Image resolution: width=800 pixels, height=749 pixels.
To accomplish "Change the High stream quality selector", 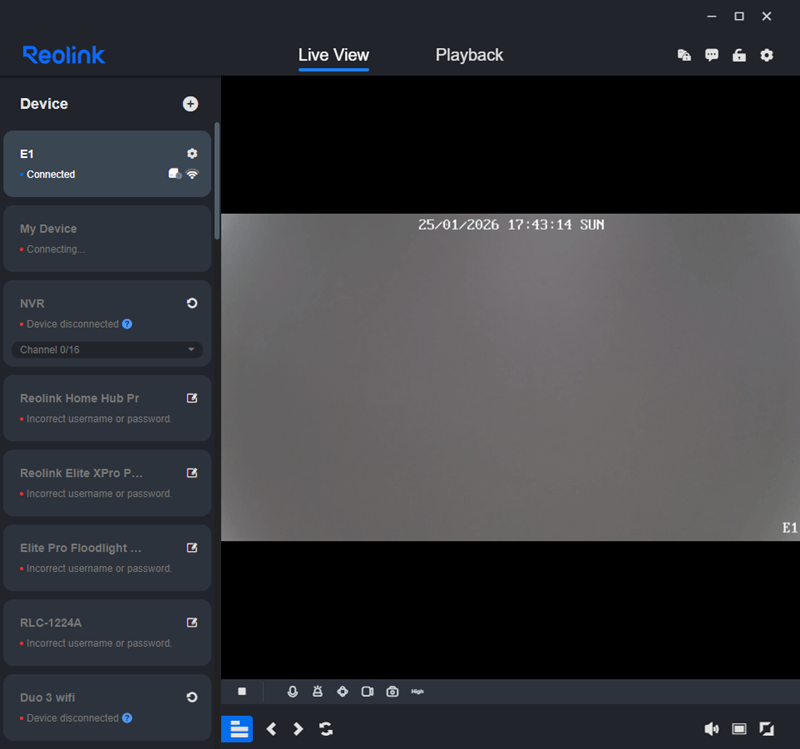I will 418,692.
